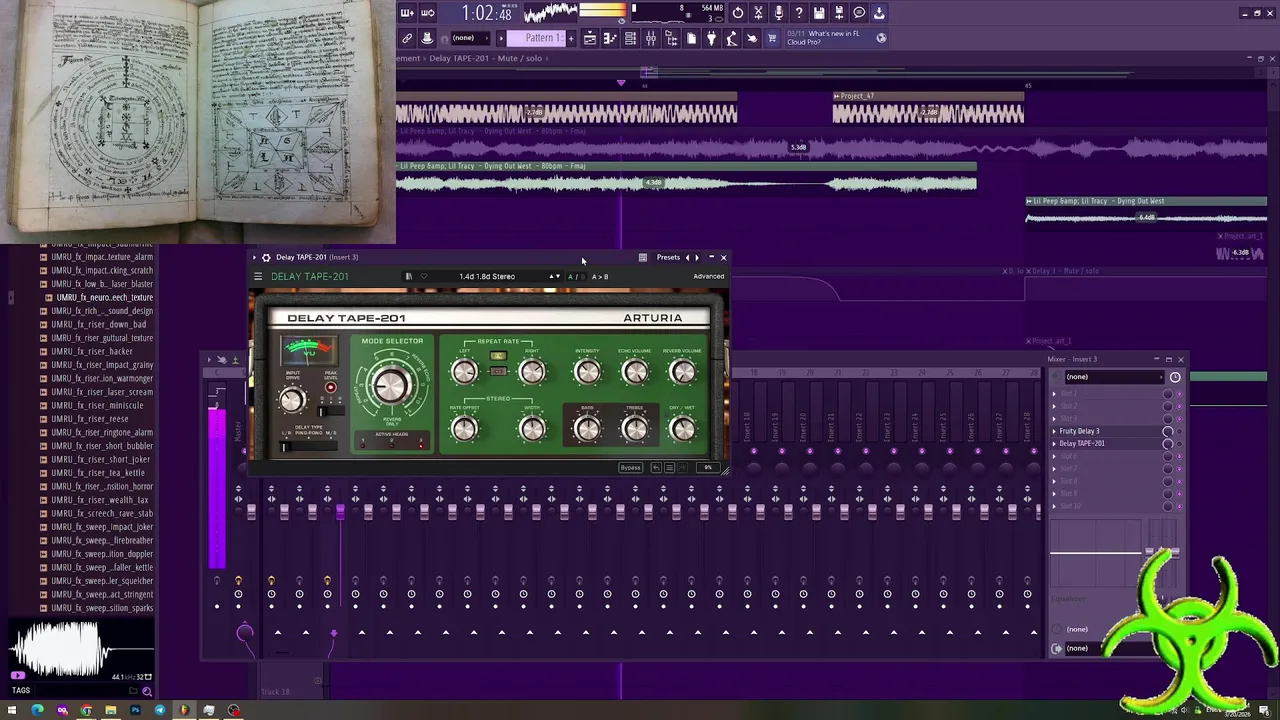Click the stamp tool icon in toolbar

click(427, 38)
